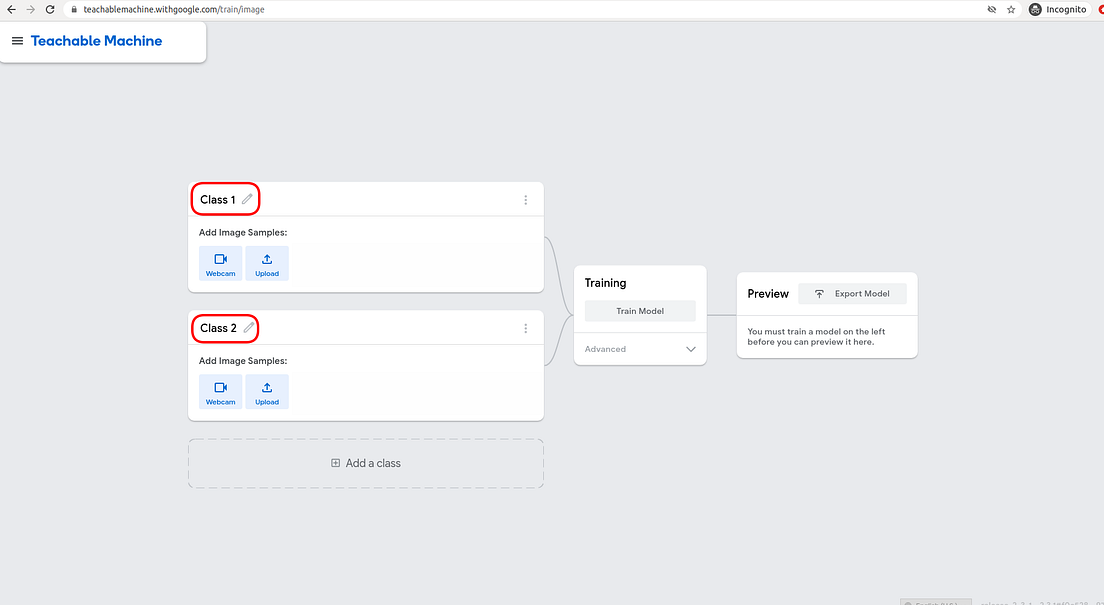
Task: Select Webcam input for Class 2
Action: click(x=220, y=391)
